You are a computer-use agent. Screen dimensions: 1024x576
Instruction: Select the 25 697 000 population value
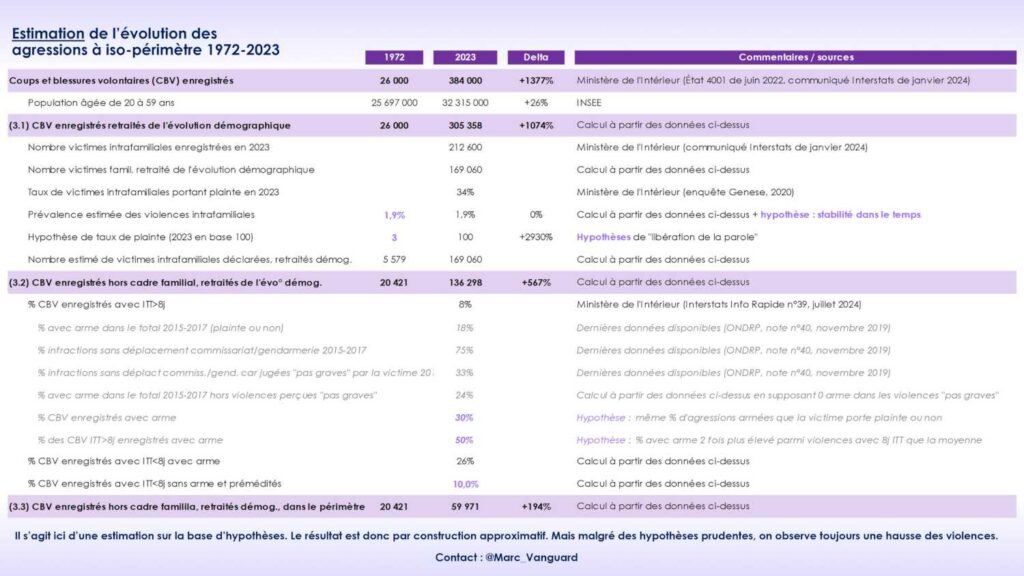[x=394, y=103]
